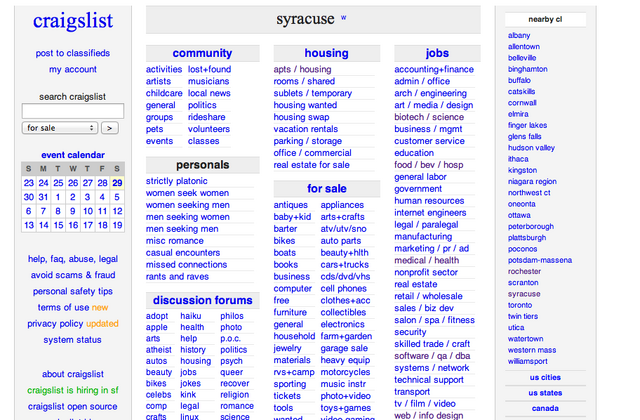The width and height of the screenshot is (640, 420).
Task: Open the housing section heading
Action: point(327,53)
